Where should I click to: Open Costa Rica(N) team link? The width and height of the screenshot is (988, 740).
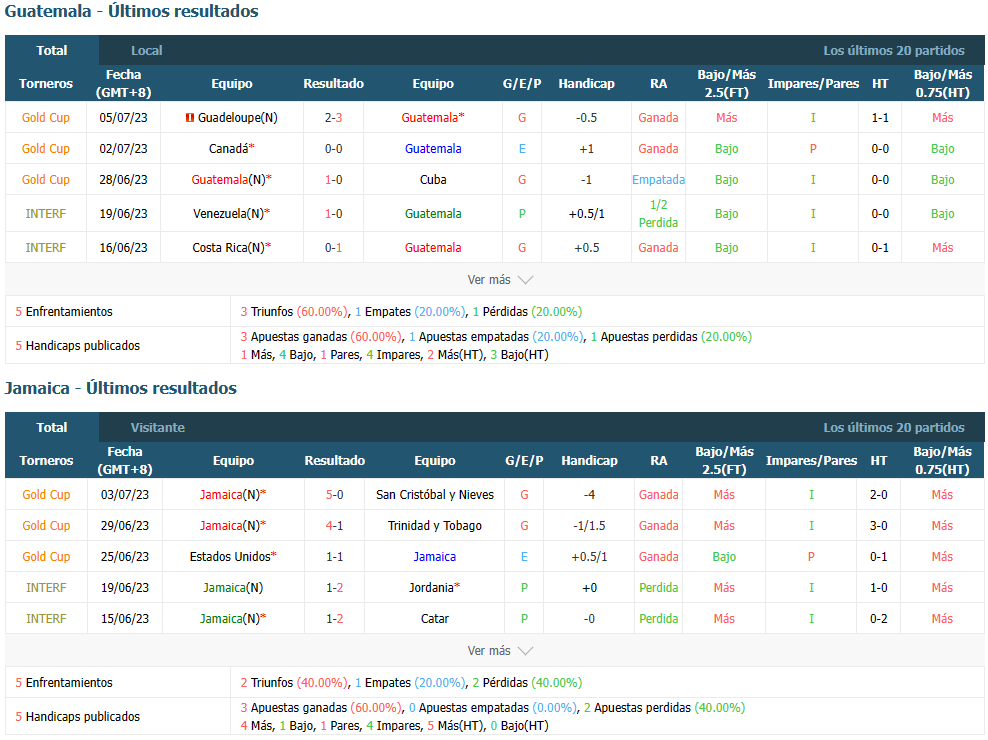click(231, 248)
